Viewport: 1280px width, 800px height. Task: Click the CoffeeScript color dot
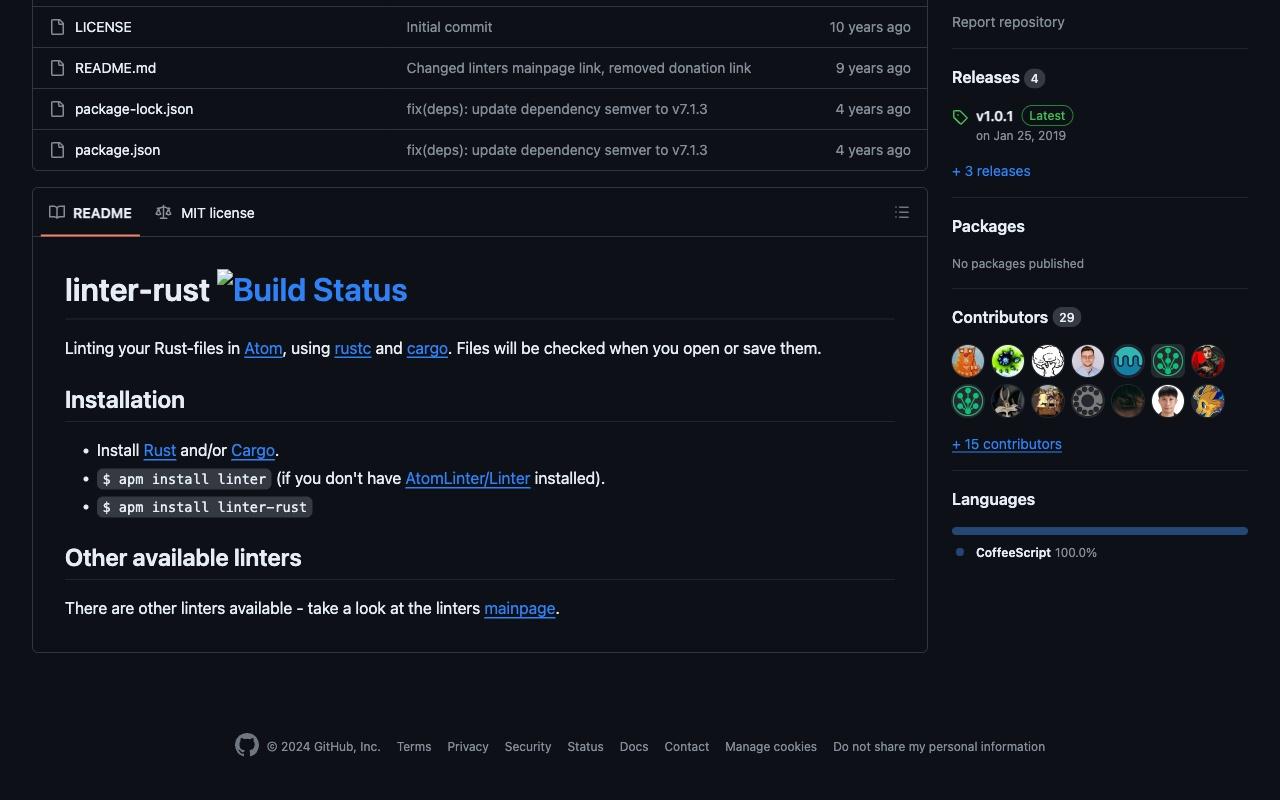click(960, 552)
